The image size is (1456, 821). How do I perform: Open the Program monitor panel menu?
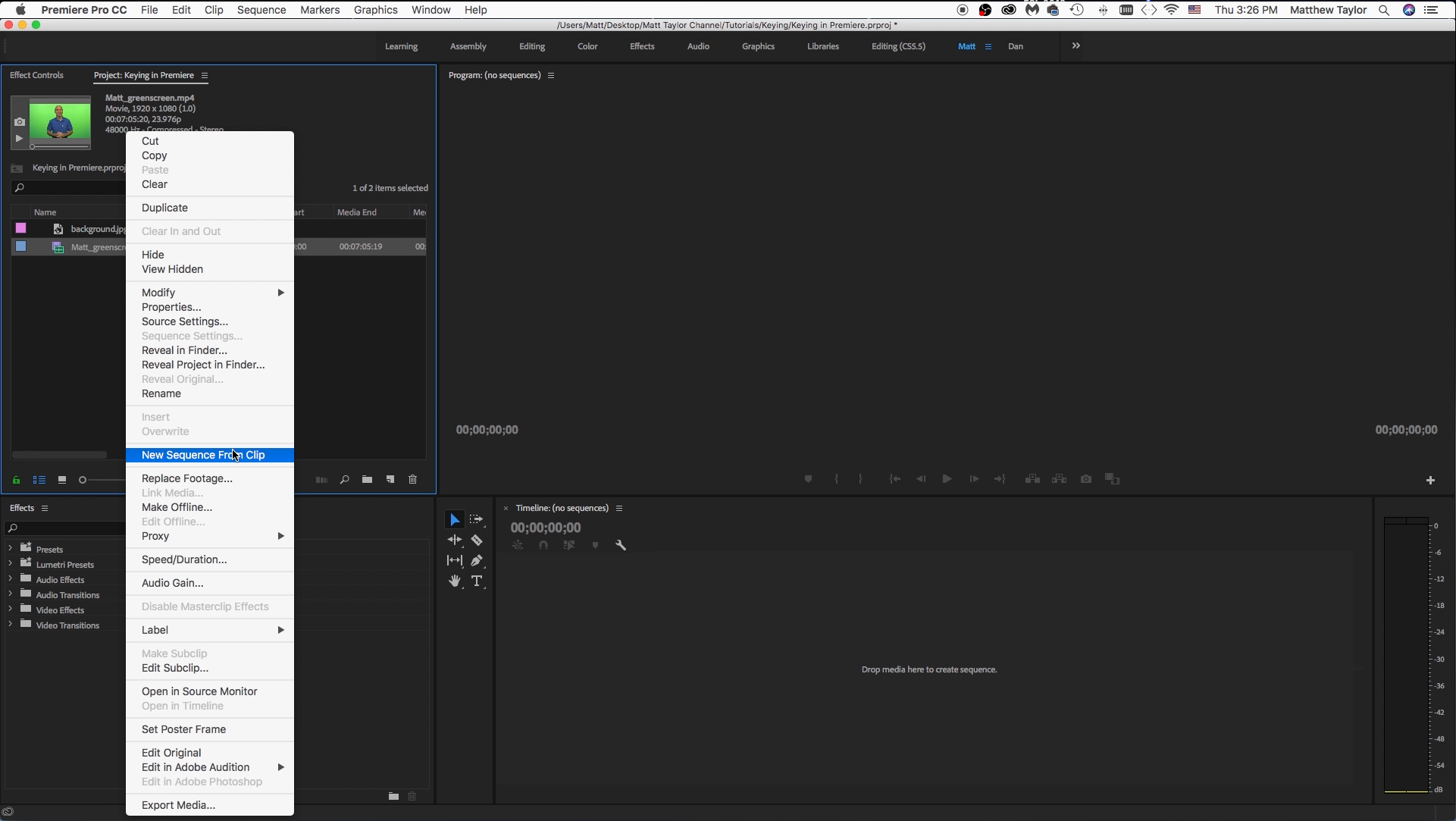(553, 75)
